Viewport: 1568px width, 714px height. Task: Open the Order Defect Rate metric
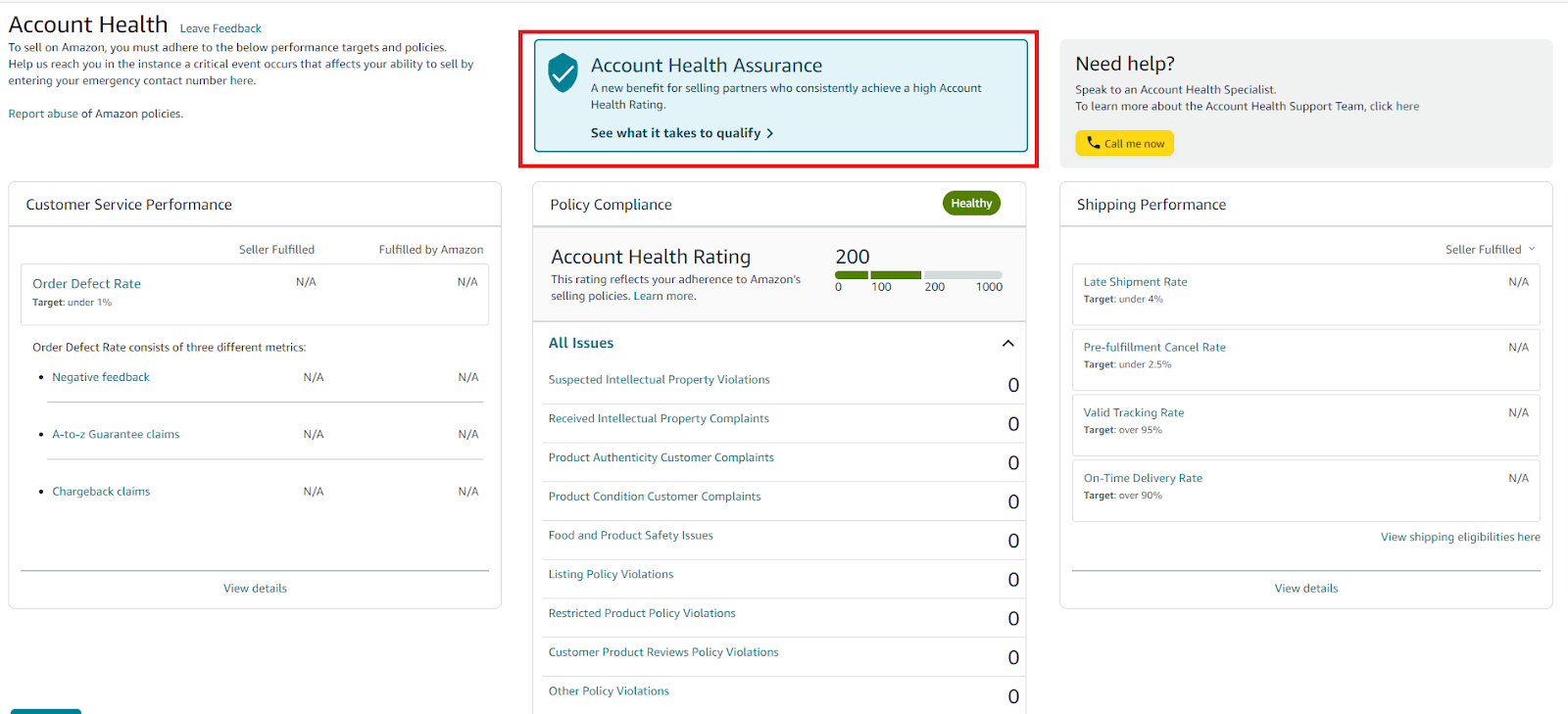pos(86,284)
